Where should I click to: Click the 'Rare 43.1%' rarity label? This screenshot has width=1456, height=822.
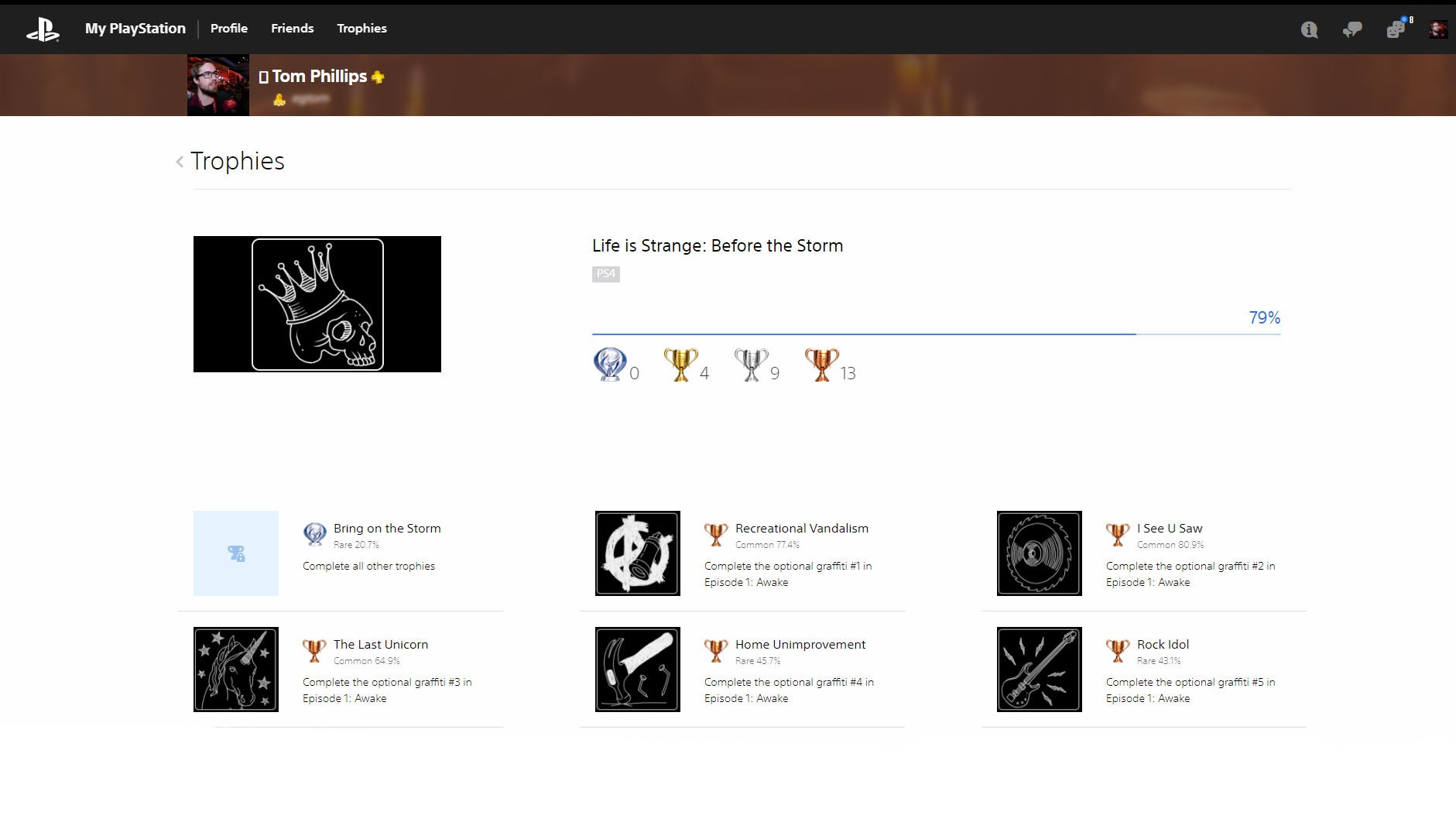[x=1159, y=661]
